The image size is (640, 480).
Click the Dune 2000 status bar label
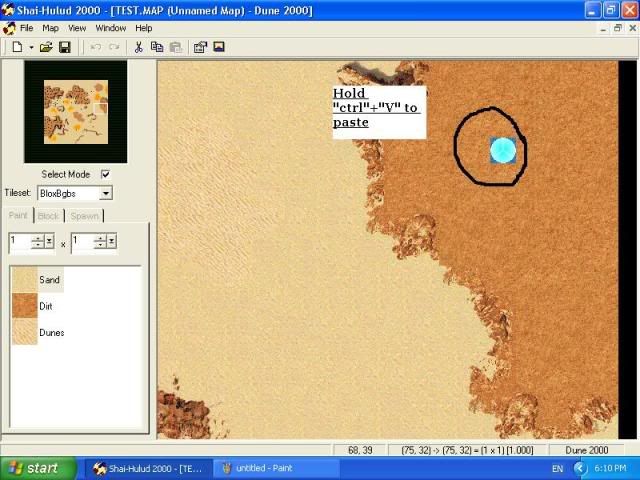pos(587,450)
